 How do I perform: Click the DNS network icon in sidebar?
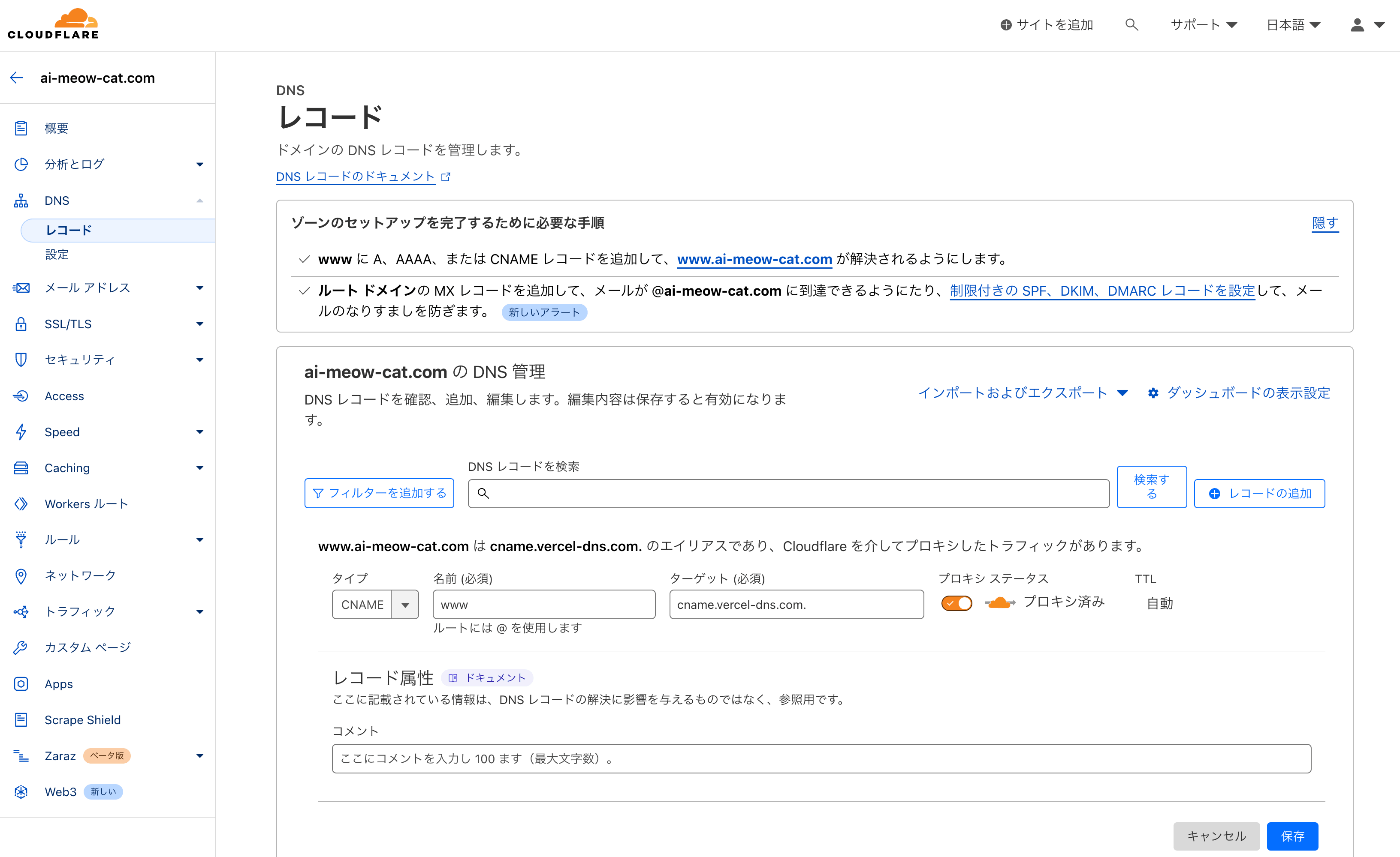(x=21, y=201)
